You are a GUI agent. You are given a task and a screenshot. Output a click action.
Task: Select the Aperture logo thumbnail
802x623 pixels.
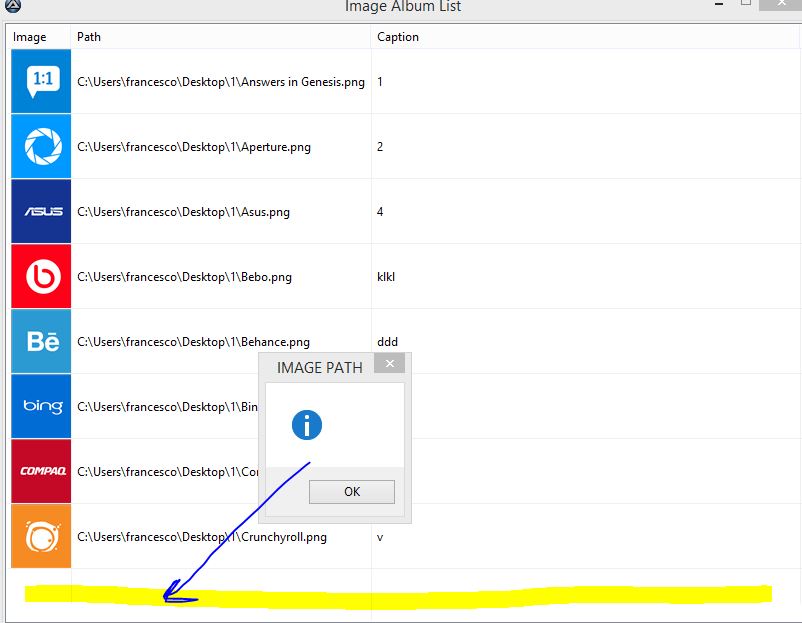click(41, 146)
